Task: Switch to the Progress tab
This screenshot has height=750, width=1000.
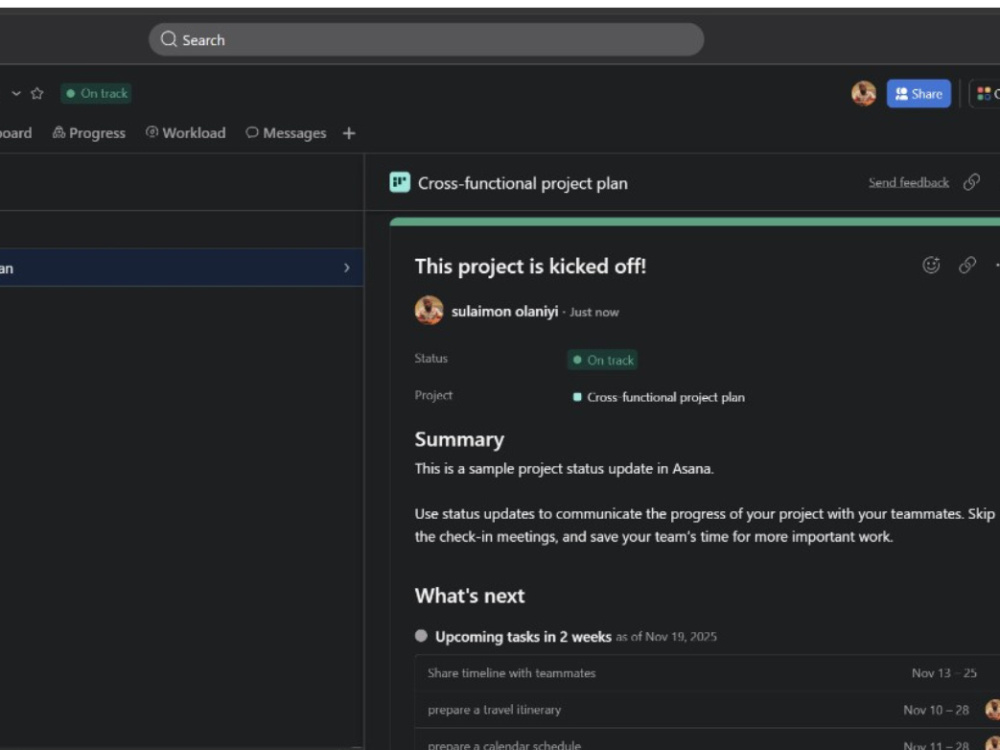Action: [x=89, y=133]
